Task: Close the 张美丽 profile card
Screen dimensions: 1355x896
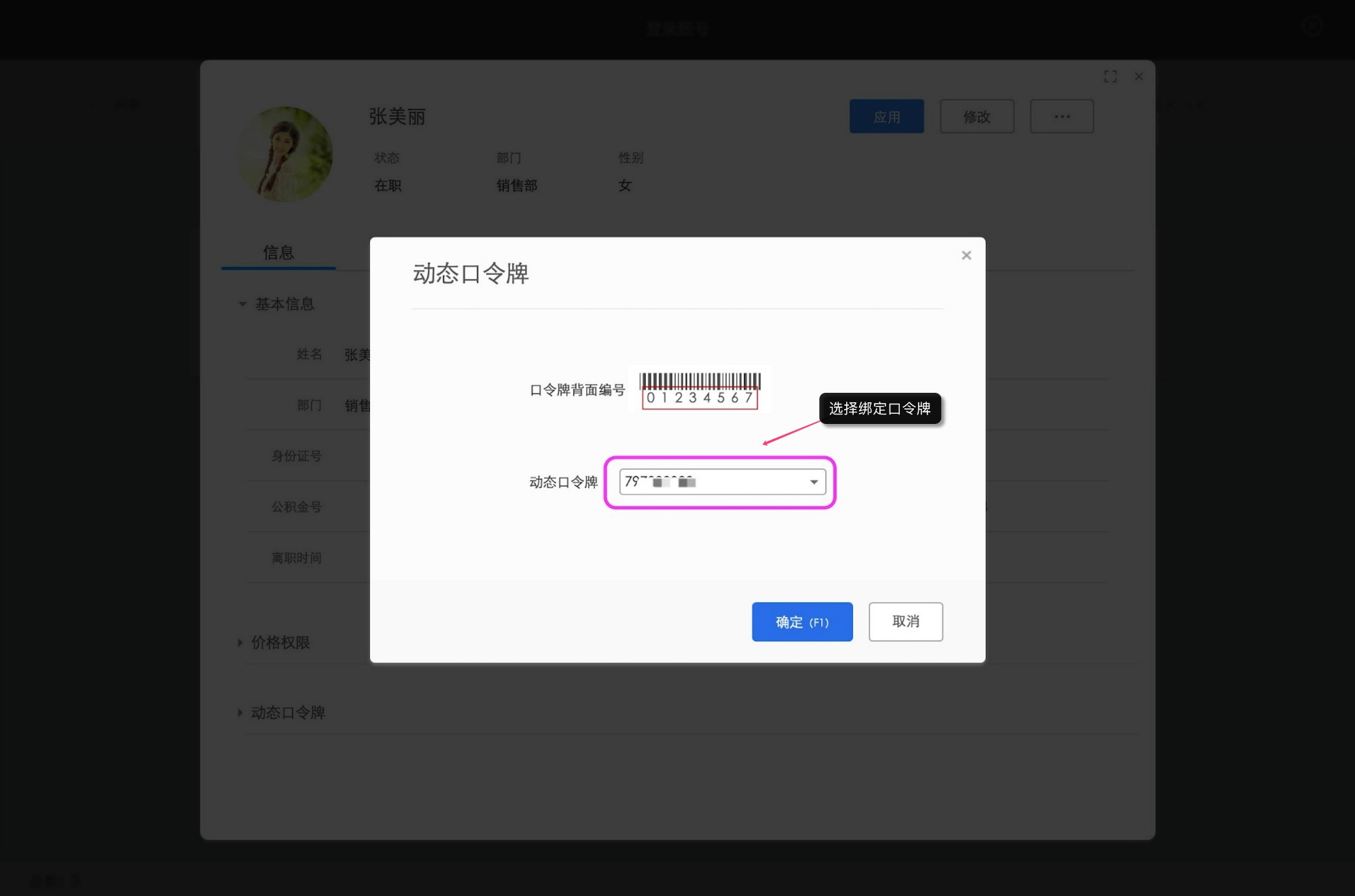Action: coord(1139,77)
